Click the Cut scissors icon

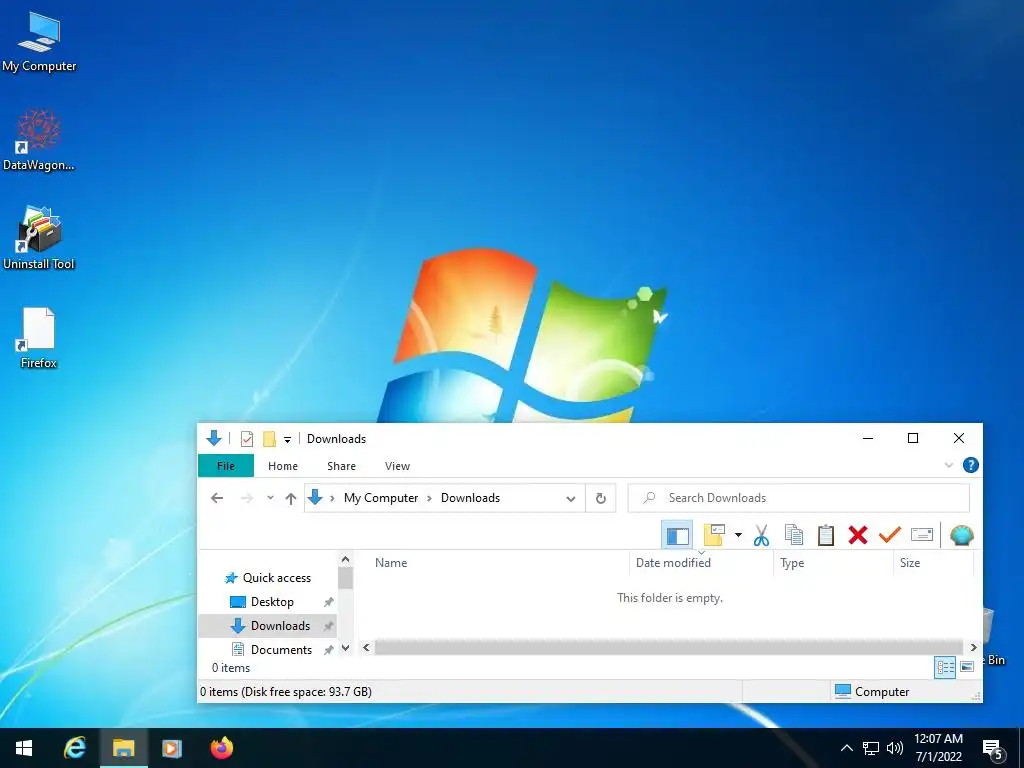tap(761, 535)
